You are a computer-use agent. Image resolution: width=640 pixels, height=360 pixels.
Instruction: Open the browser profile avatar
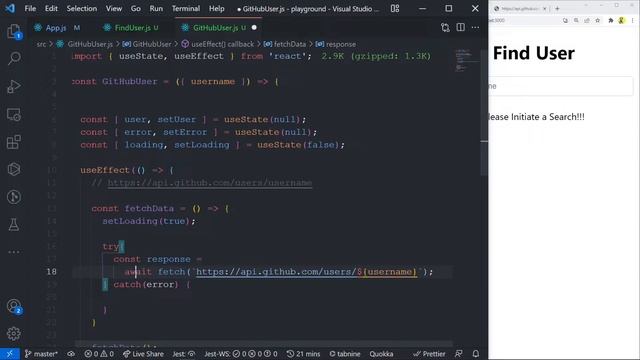point(621,20)
